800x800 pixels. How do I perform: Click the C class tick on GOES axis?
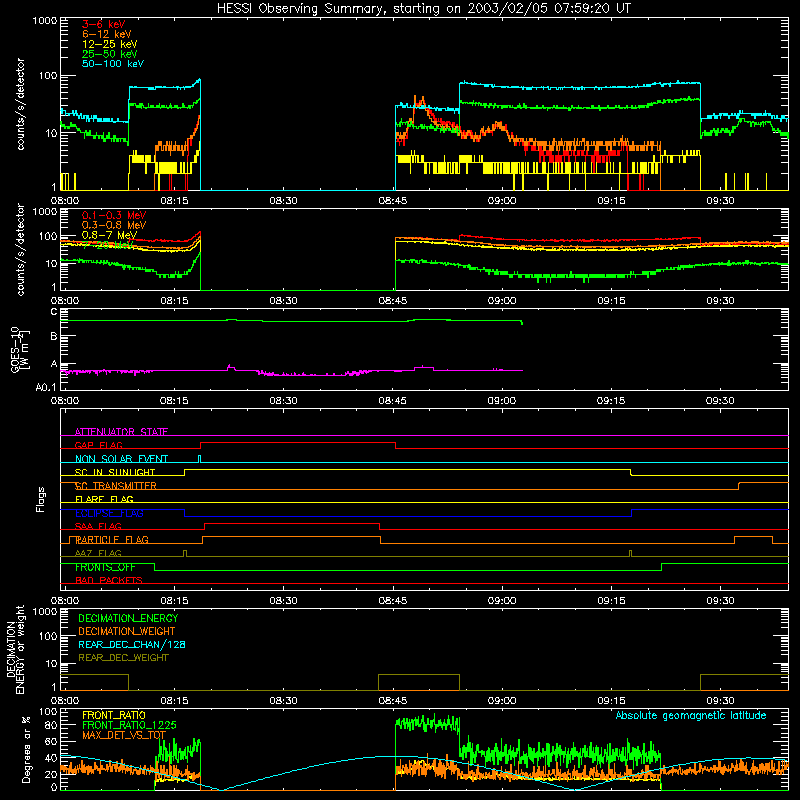(54, 311)
